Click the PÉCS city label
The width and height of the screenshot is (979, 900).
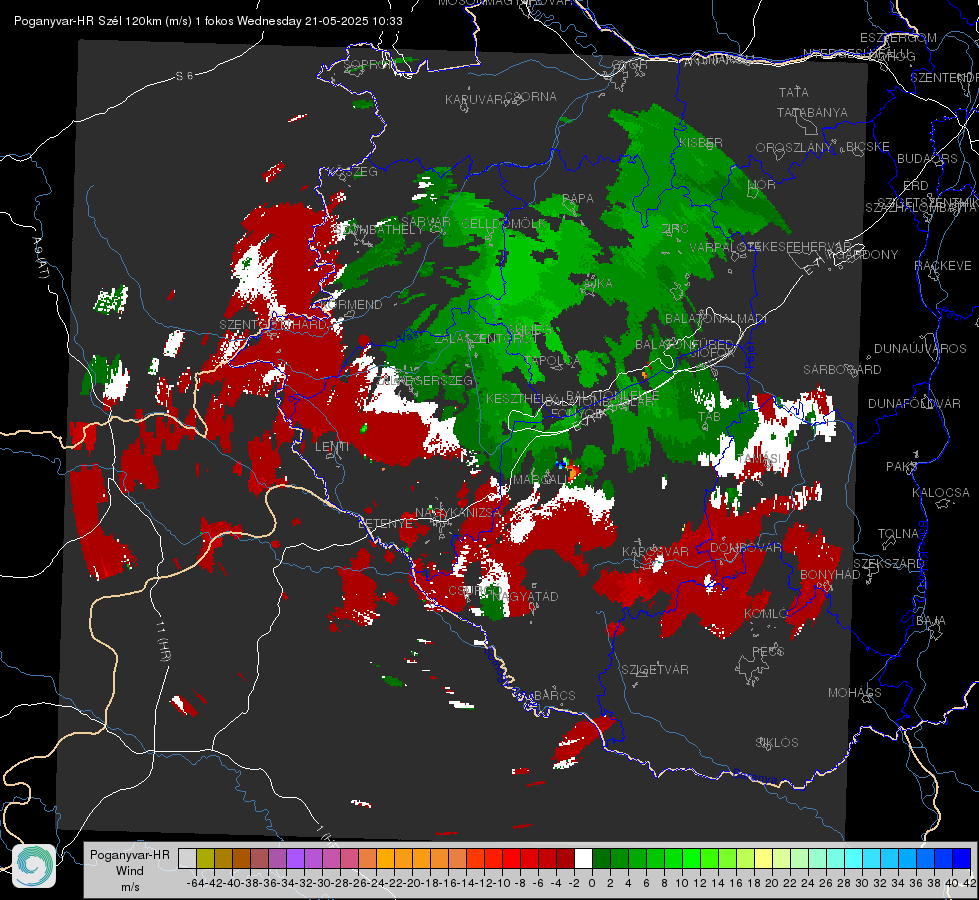click(767, 651)
